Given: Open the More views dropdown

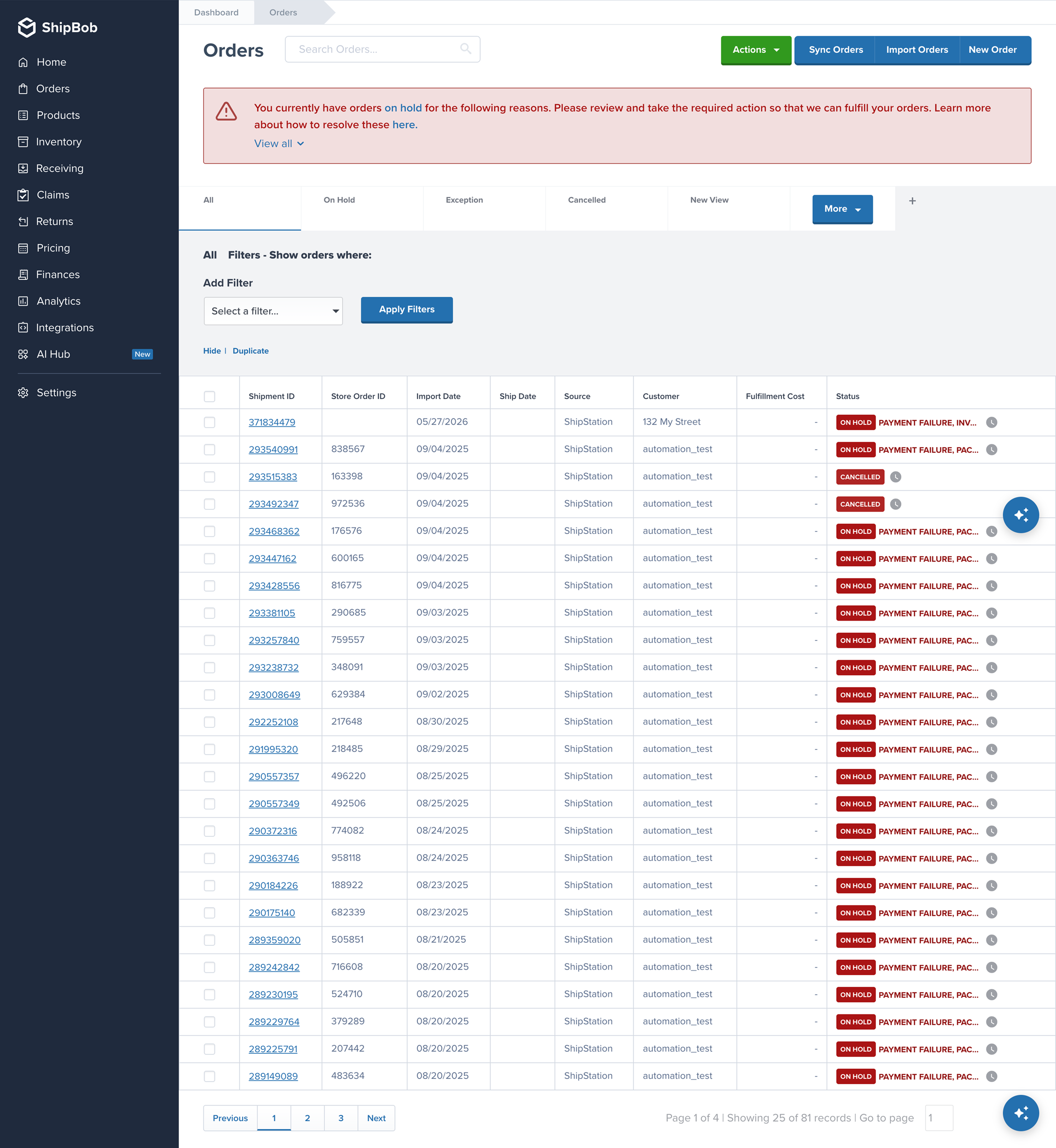Looking at the screenshot, I should click(842, 209).
